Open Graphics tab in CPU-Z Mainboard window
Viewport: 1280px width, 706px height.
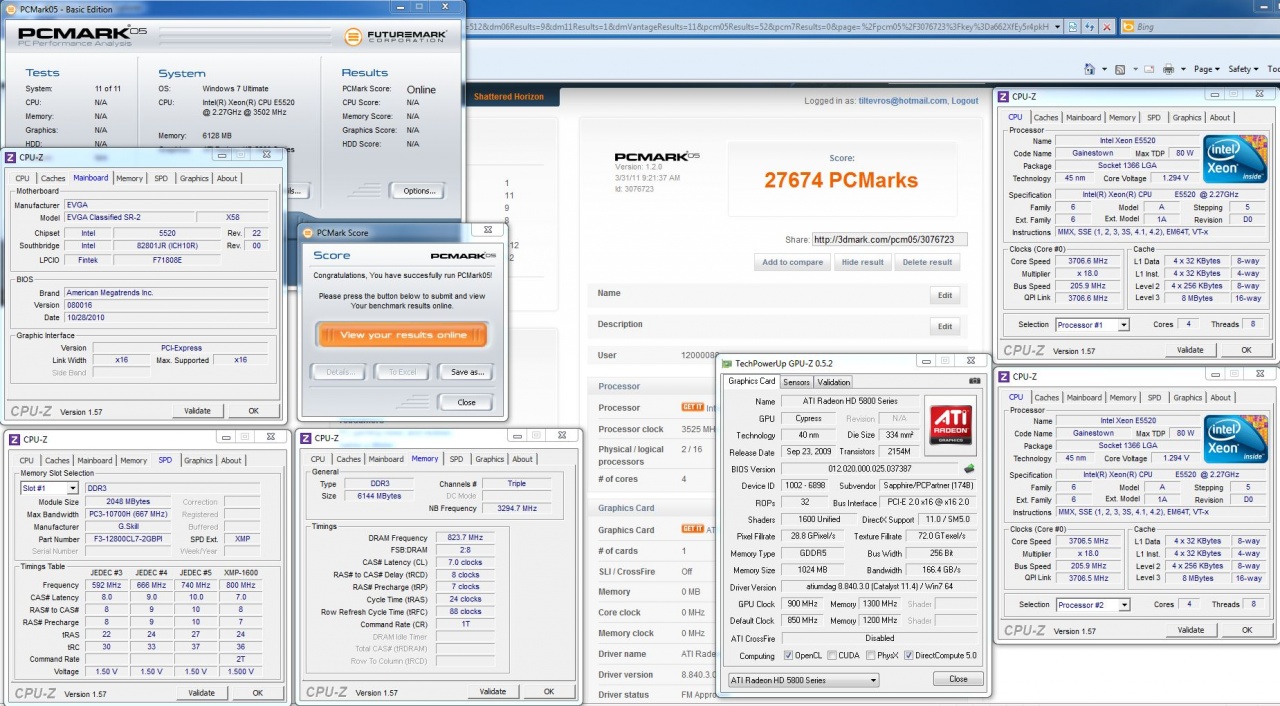194,178
